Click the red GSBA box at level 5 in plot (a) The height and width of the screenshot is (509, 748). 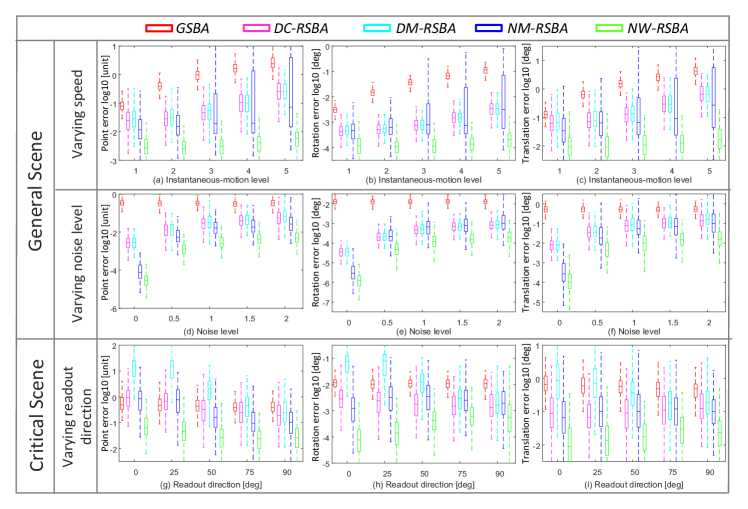coord(273,62)
